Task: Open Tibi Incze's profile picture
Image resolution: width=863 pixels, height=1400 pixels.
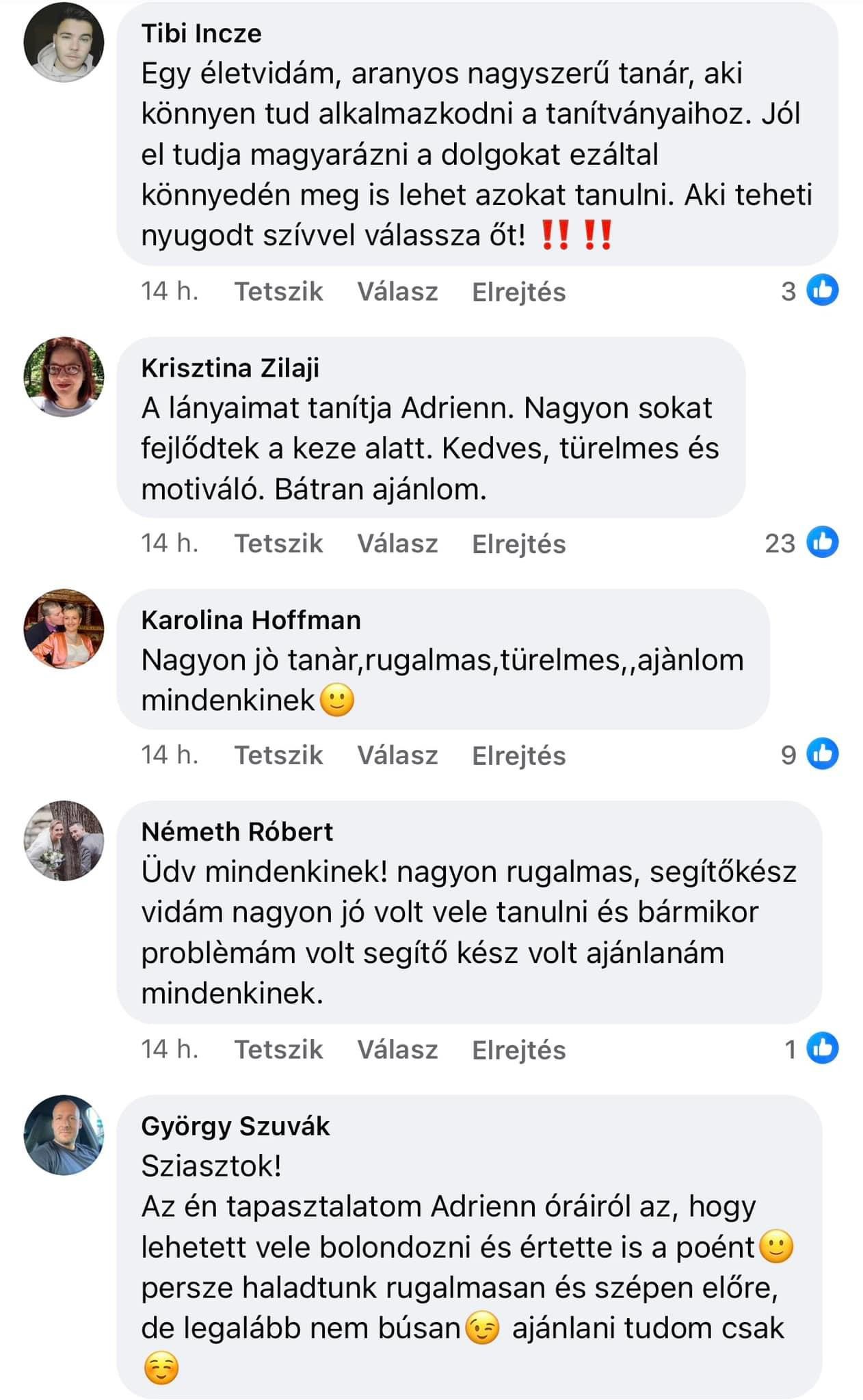Action: [x=64, y=42]
